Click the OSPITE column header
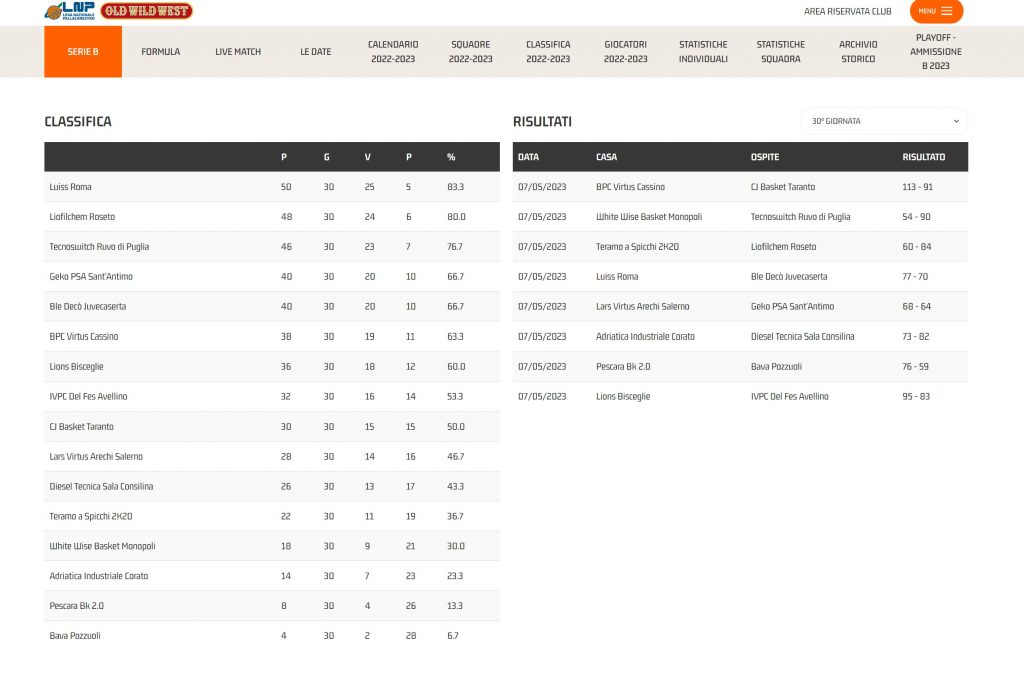Viewport: 1024px width, 678px height. click(x=765, y=157)
